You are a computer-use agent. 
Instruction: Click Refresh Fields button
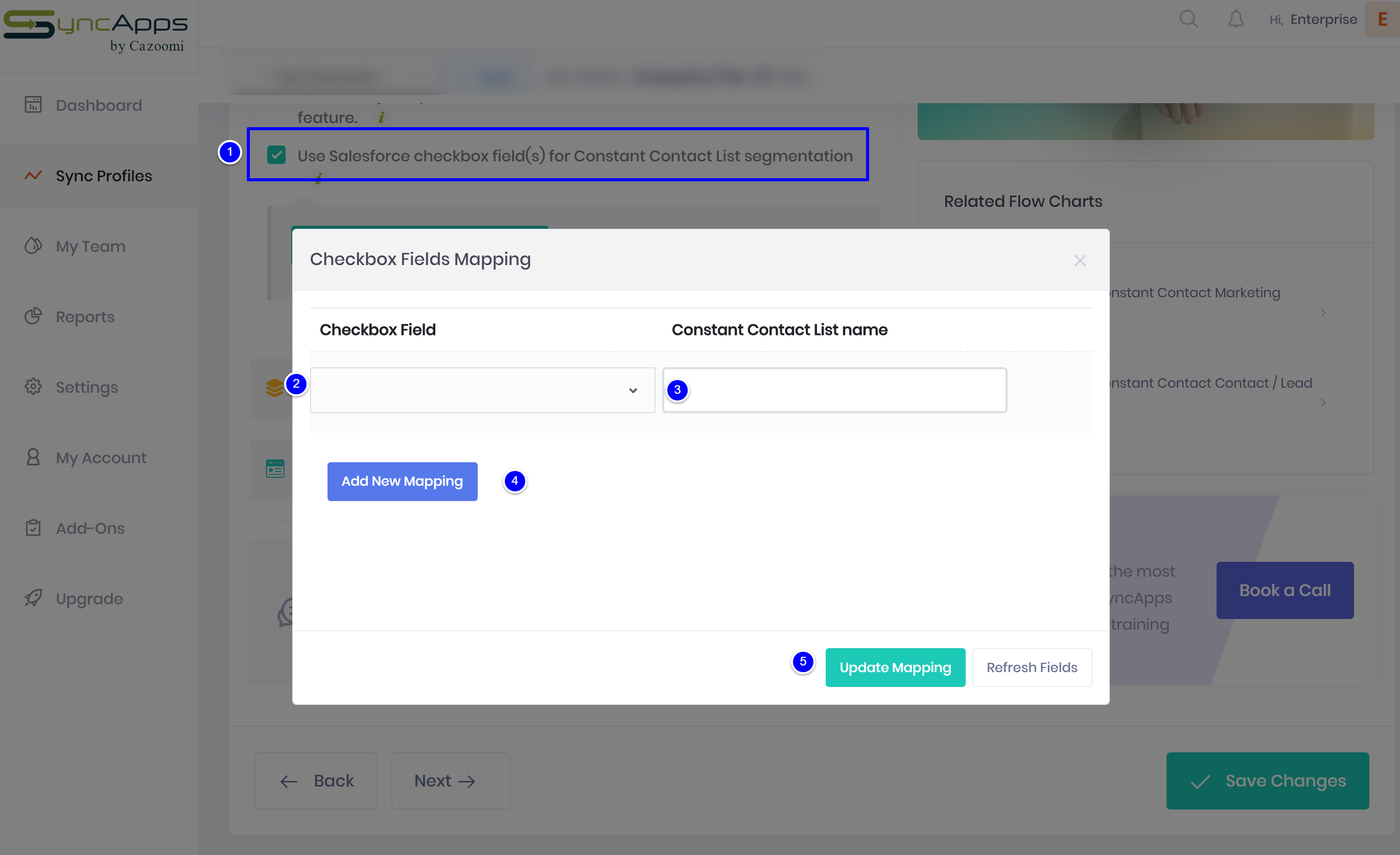click(x=1032, y=668)
